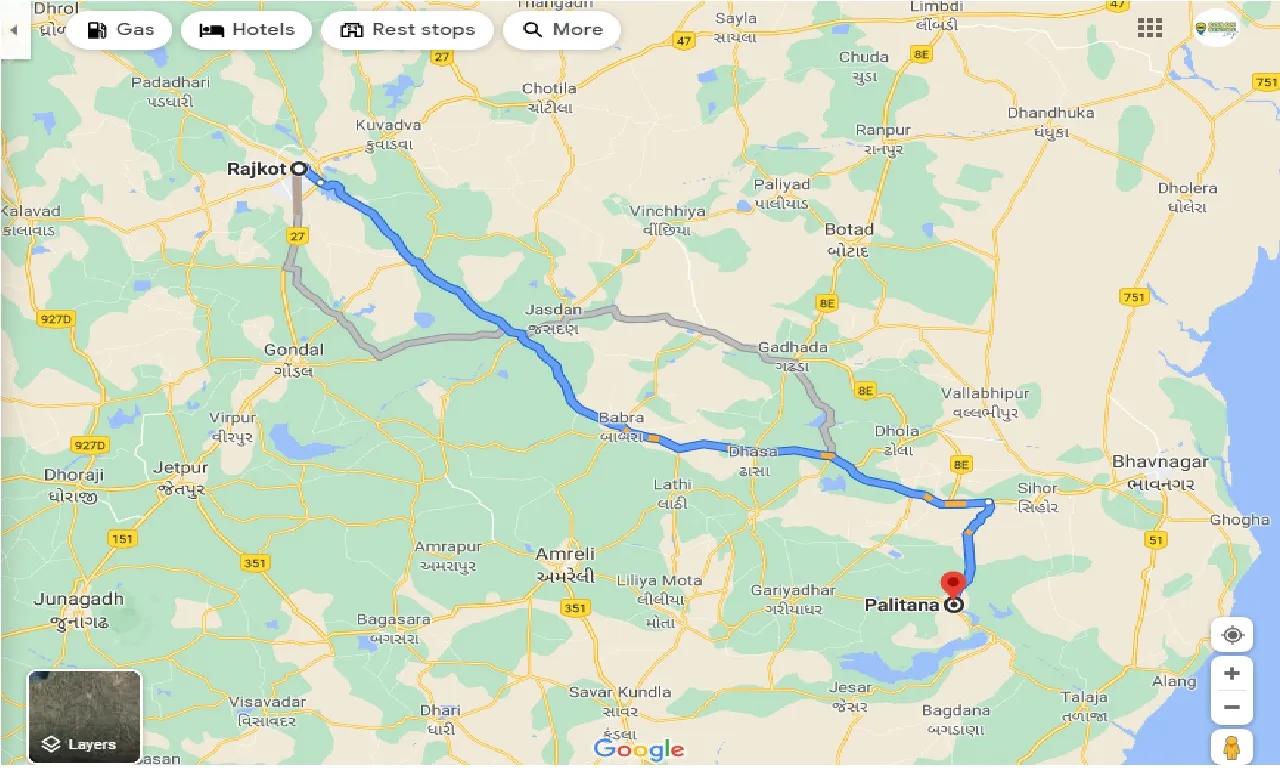The image size is (1280, 768).
Task: Search for Gas stations nearby
Action: [120, 30]
